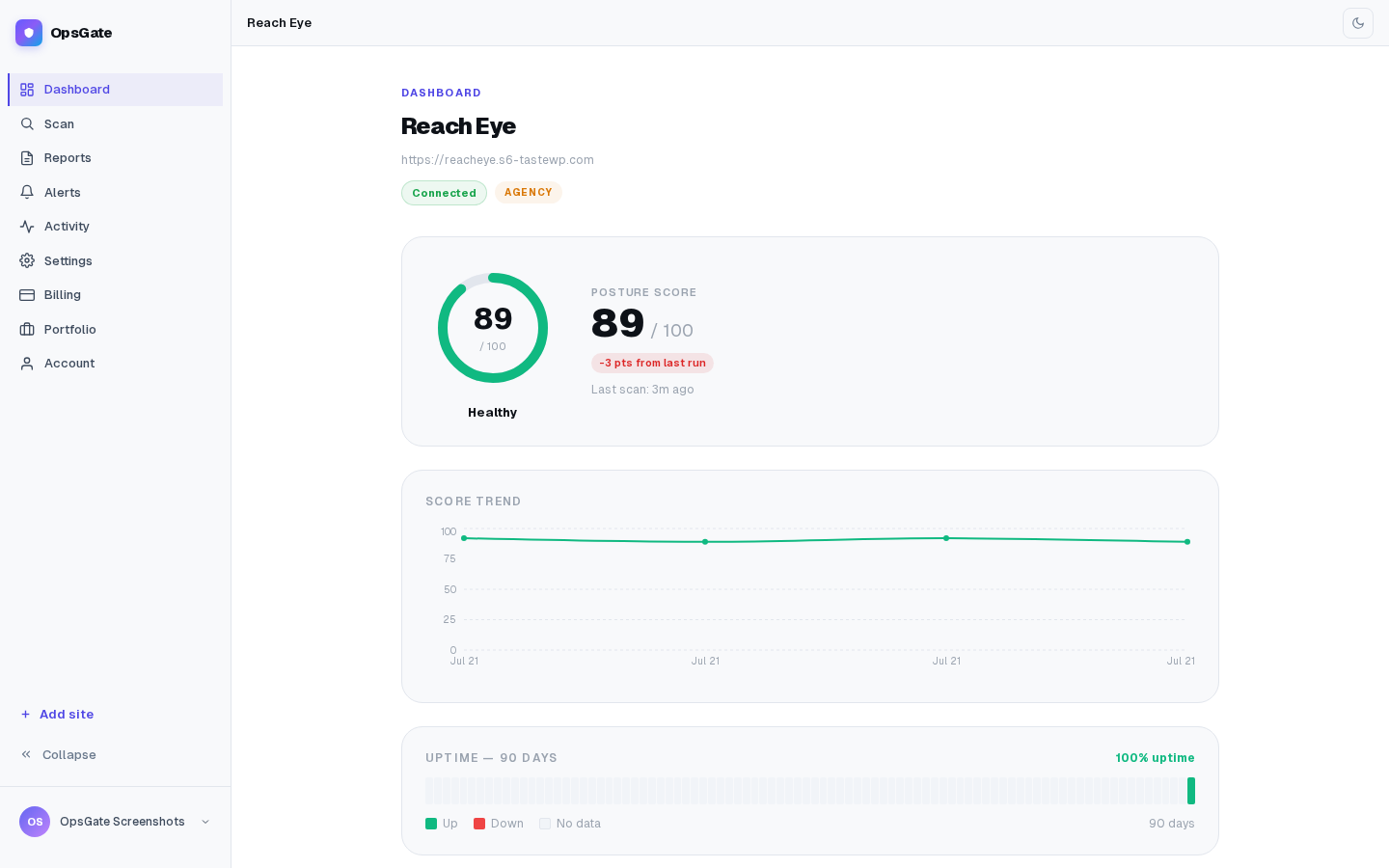Click the Dashboard grid icon in sidebar
1389x868 pixels.
click(x=27, y=90)
